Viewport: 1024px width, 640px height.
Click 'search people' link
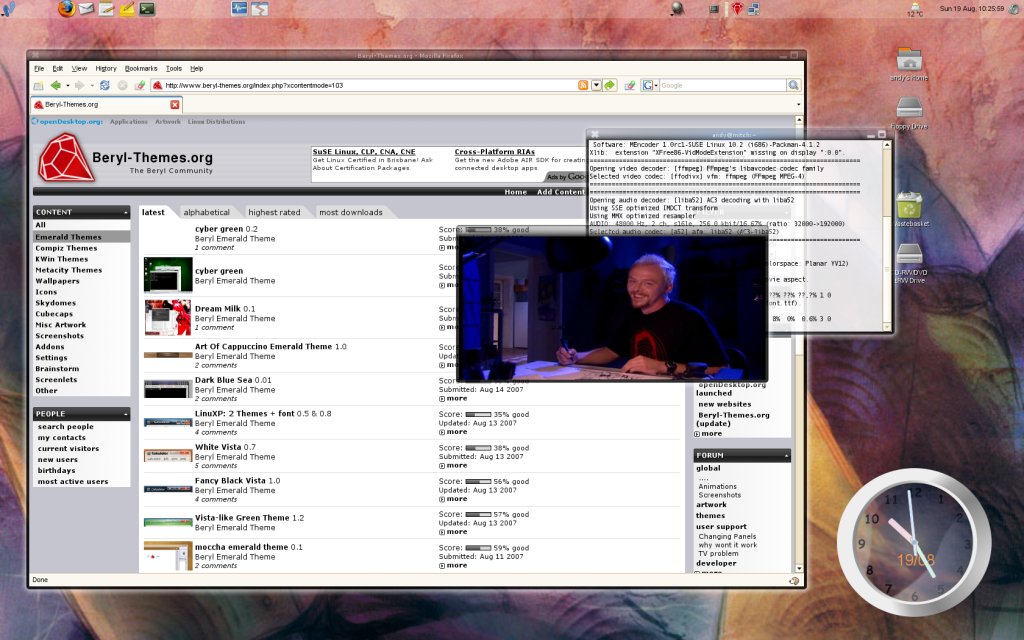65,426
